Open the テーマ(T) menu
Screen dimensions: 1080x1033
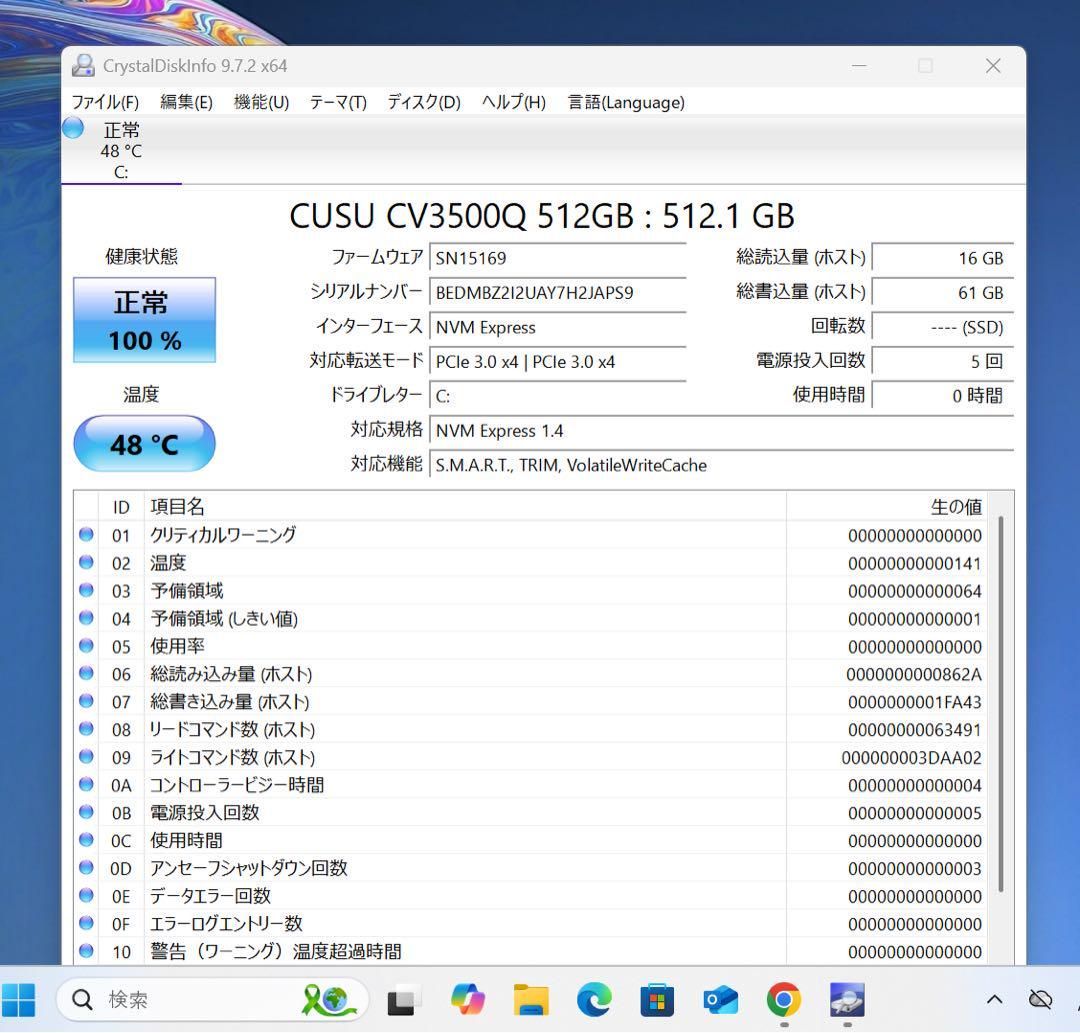(x=337, y=102)
